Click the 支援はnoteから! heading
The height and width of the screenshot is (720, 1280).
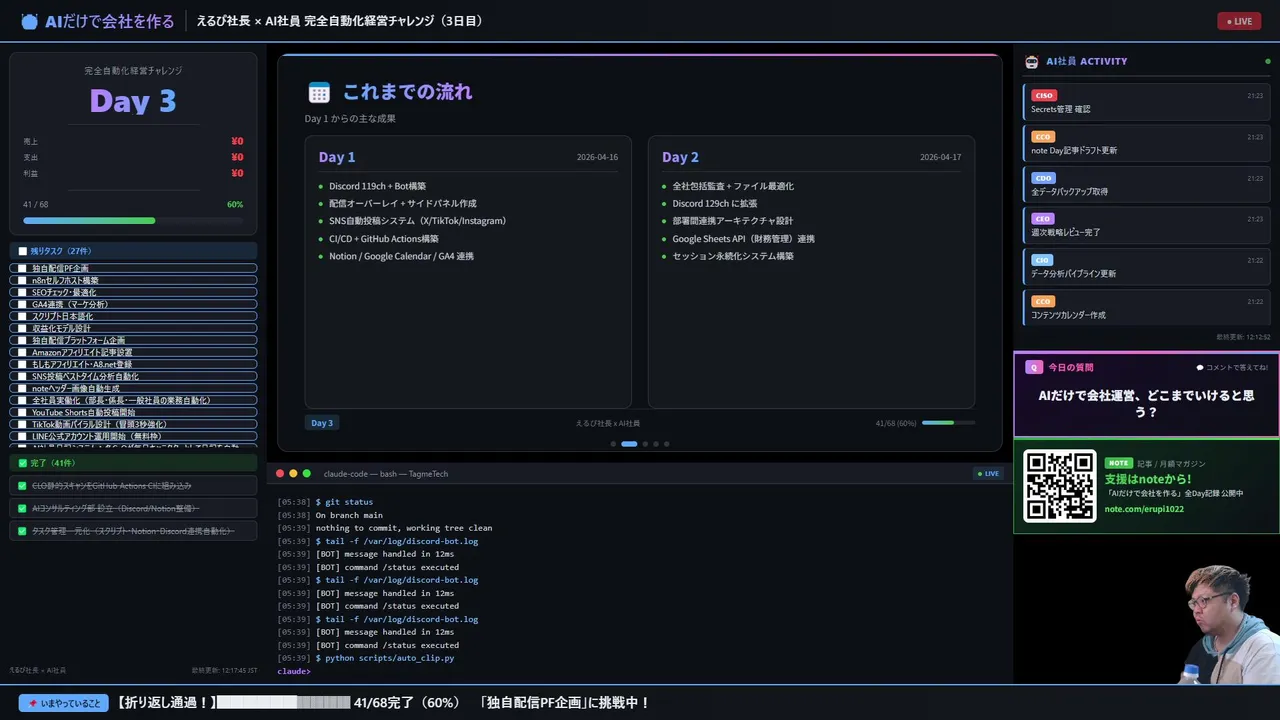coord(1148,479)
